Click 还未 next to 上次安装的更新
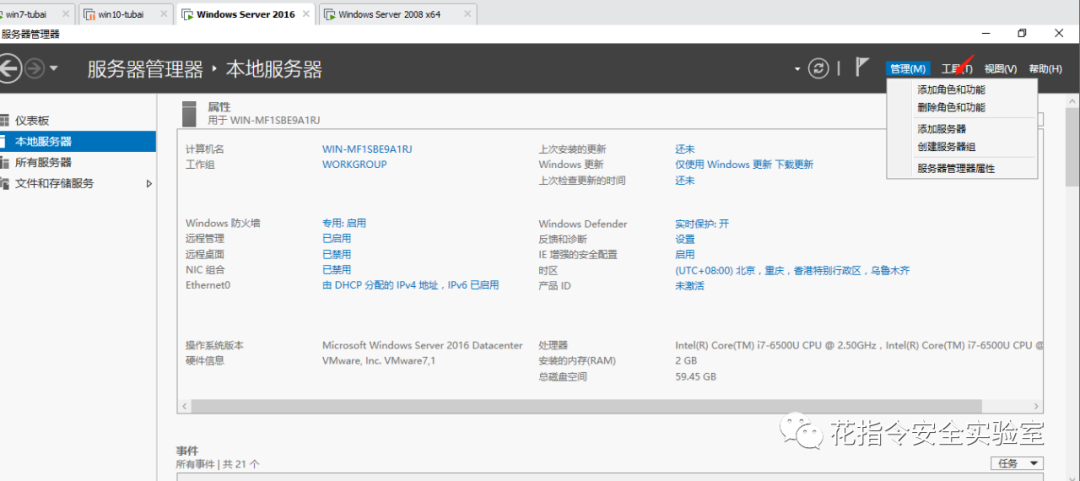1080x481 pixels. click(685, 149)
